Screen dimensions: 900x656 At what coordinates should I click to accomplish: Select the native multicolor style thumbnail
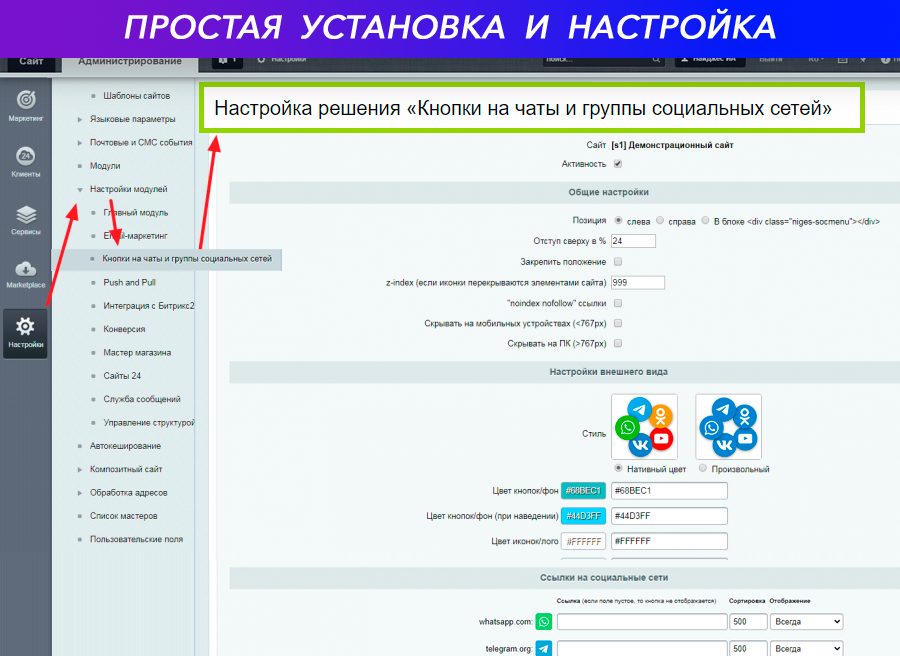[x=644, y=426]
